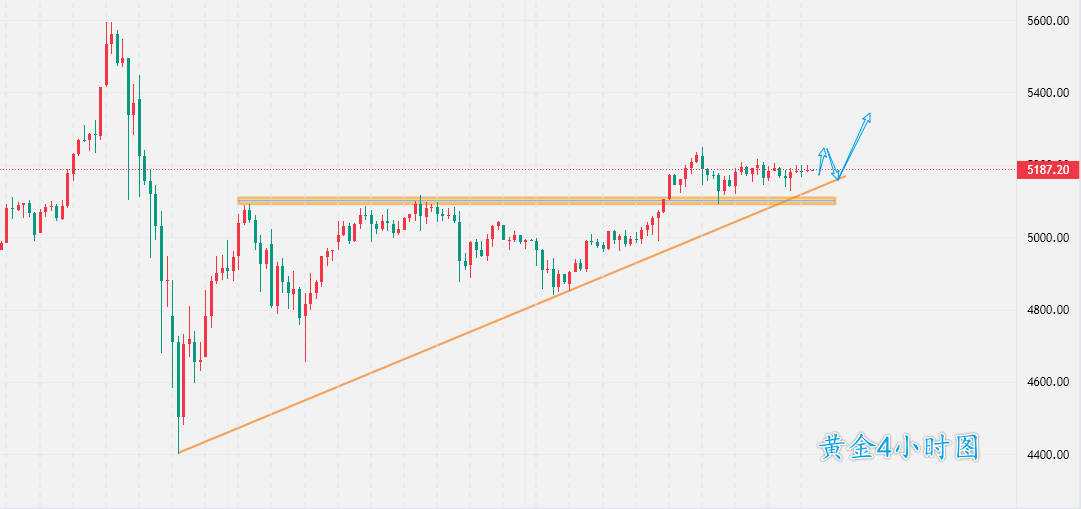
Task: Click the blue arrow's bottom point on the trendline
Action: pyautogui.click(x=840, y=178)
